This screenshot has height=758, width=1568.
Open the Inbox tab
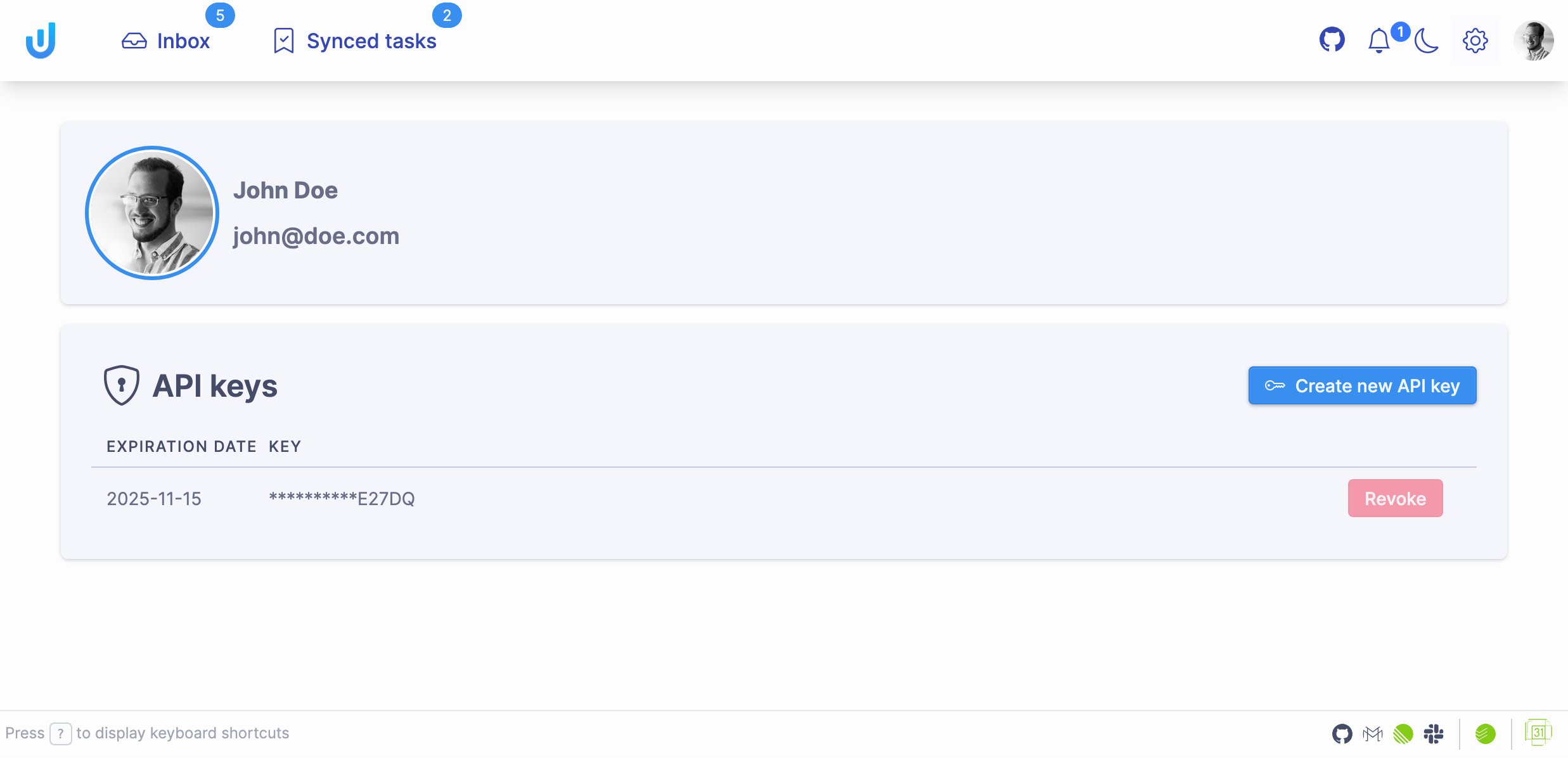click(x=168, y=40)
